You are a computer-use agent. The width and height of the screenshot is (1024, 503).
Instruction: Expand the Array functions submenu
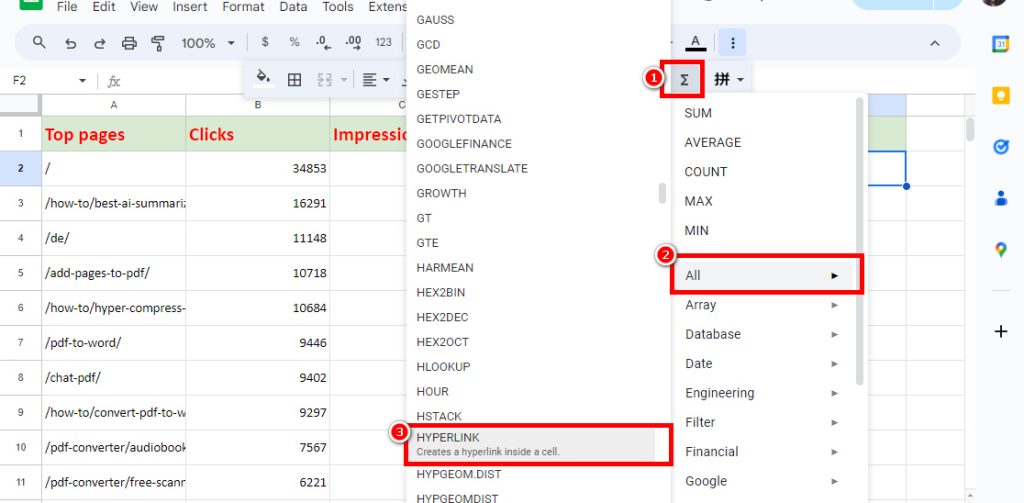[763, 305]
